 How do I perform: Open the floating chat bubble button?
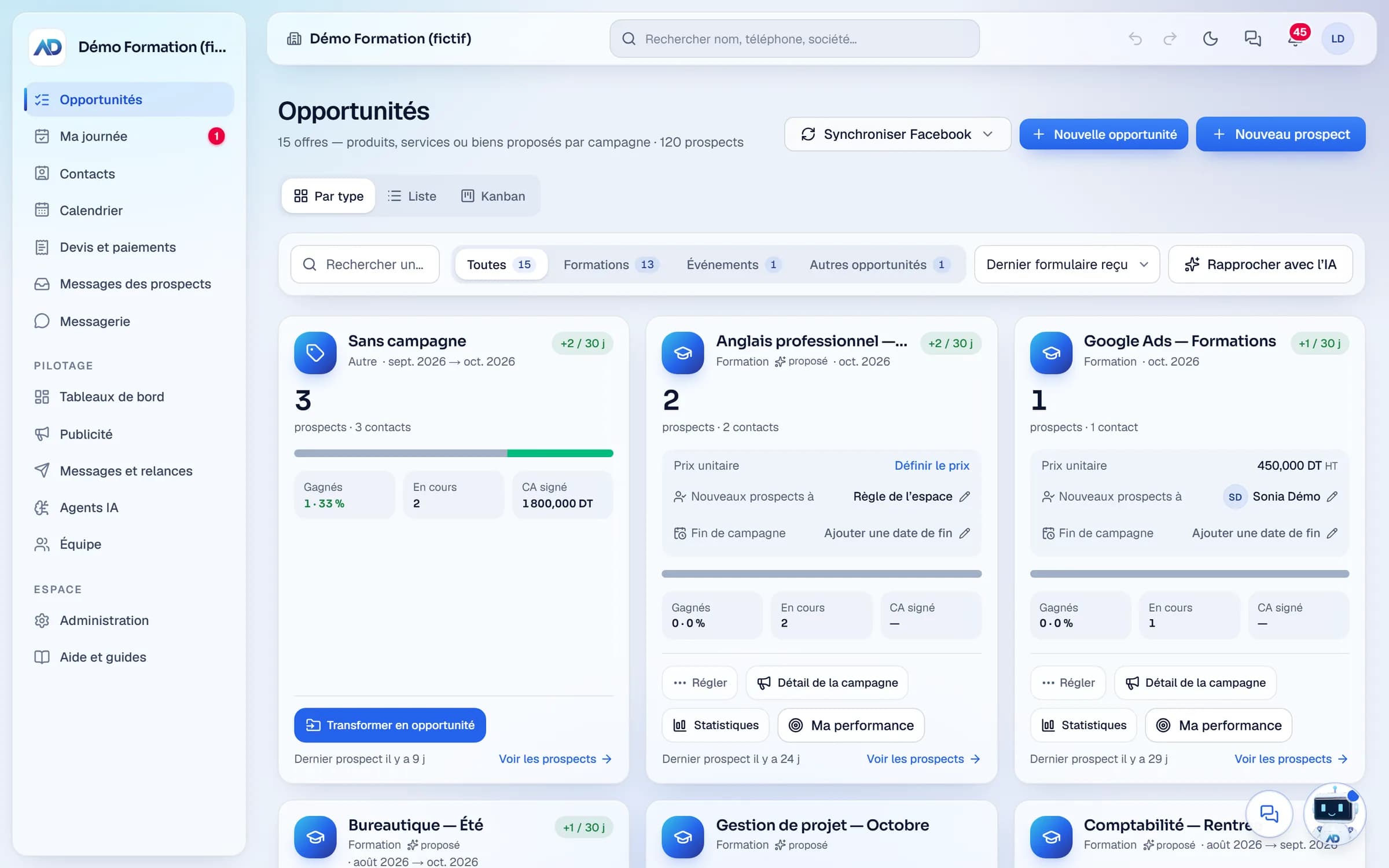tap(1269, 814)
